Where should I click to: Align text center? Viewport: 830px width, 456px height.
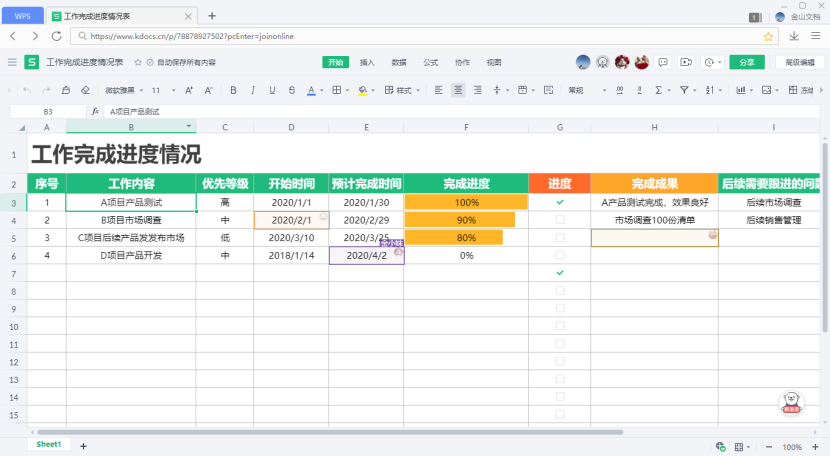click(x=458, y=91)
